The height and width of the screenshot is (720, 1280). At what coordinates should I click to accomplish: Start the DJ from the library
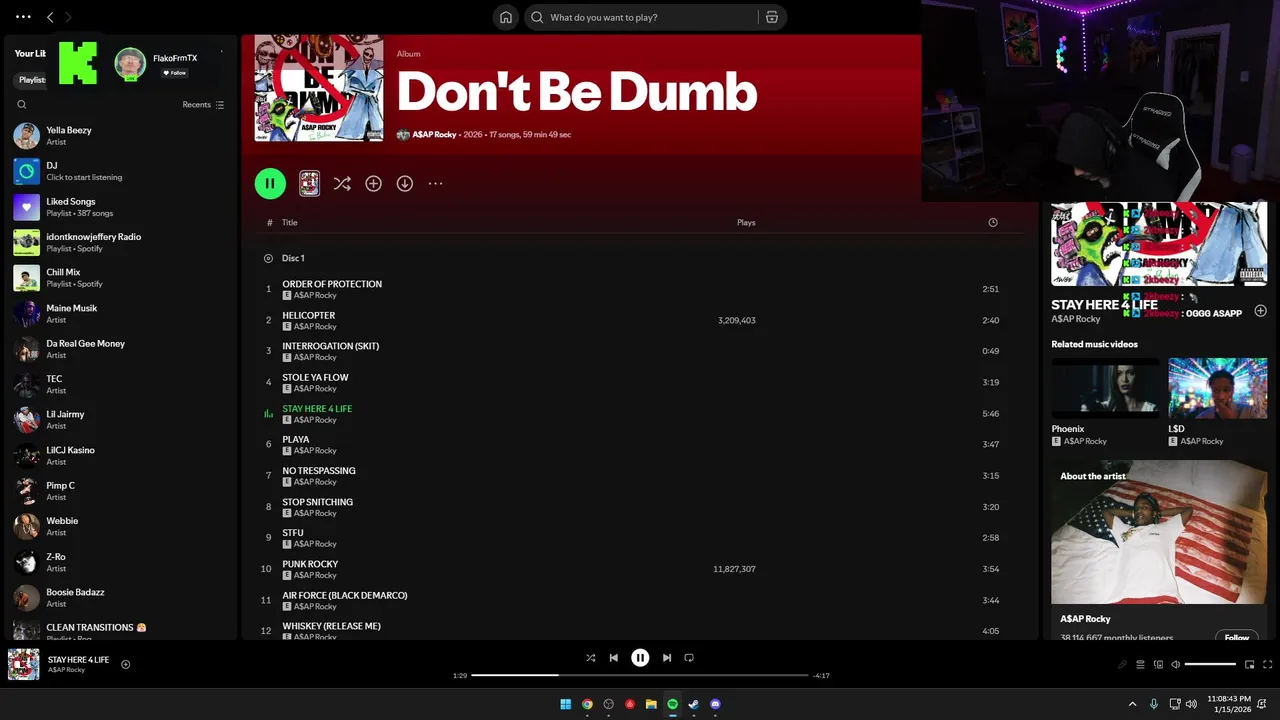click(120, 171)
